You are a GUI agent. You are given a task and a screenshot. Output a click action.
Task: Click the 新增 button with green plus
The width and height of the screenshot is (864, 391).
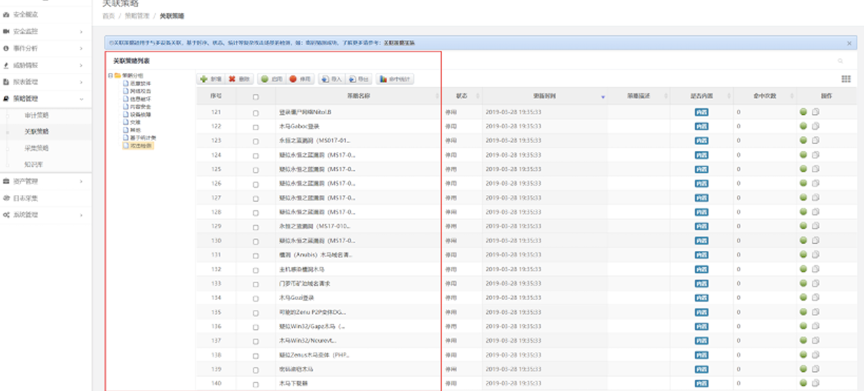210,79
